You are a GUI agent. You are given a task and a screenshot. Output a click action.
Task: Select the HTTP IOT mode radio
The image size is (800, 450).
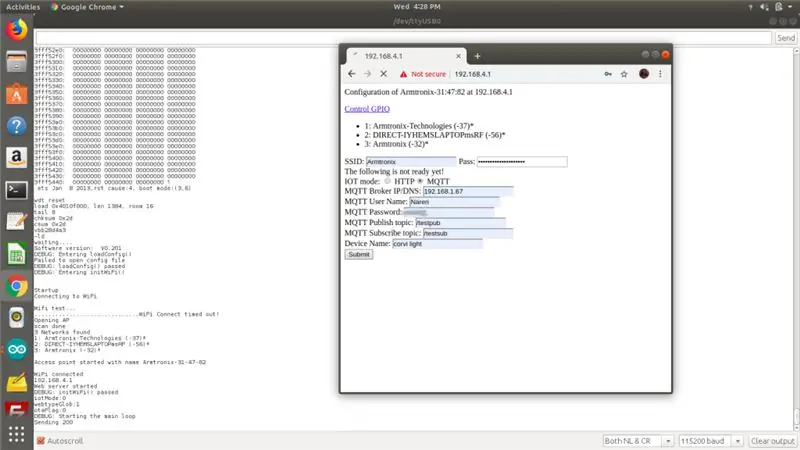(387, 181)
